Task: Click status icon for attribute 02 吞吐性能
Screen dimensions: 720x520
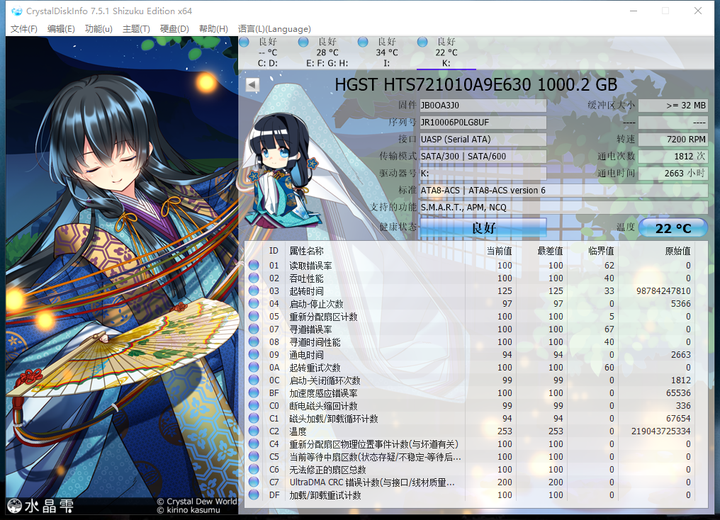Action: [x=254, y=278]
